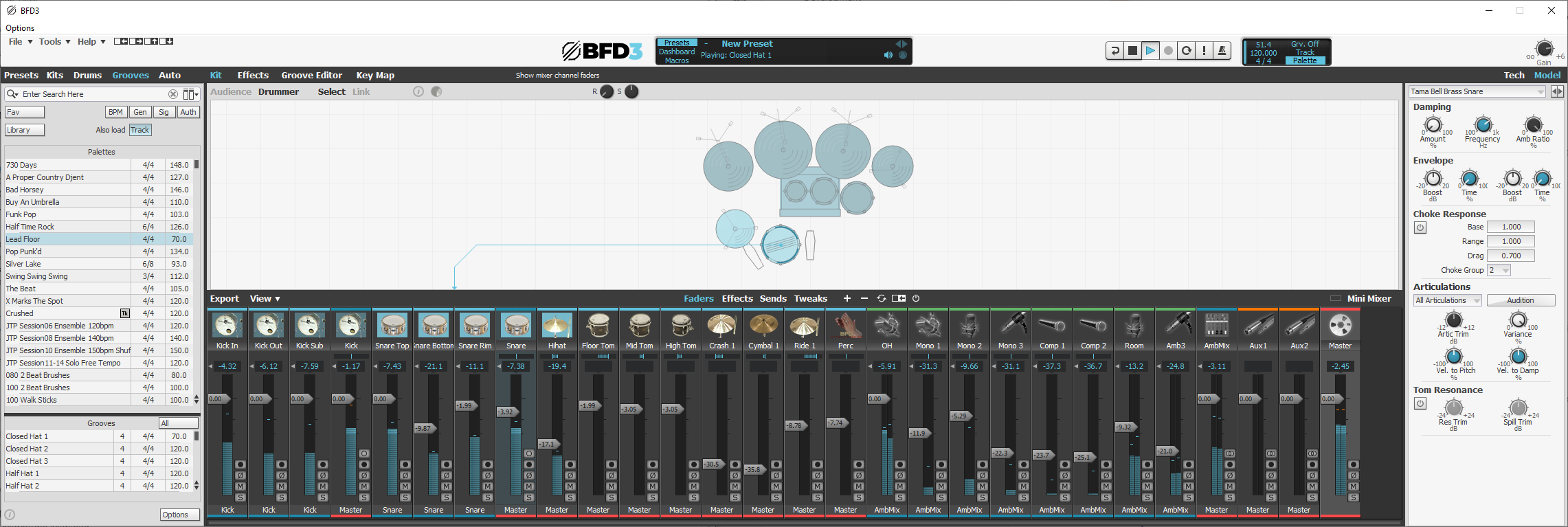The height and width of the screenshot is (527, 1568).
Task: Click the kit info icon
Action: (x=418, y=91)
